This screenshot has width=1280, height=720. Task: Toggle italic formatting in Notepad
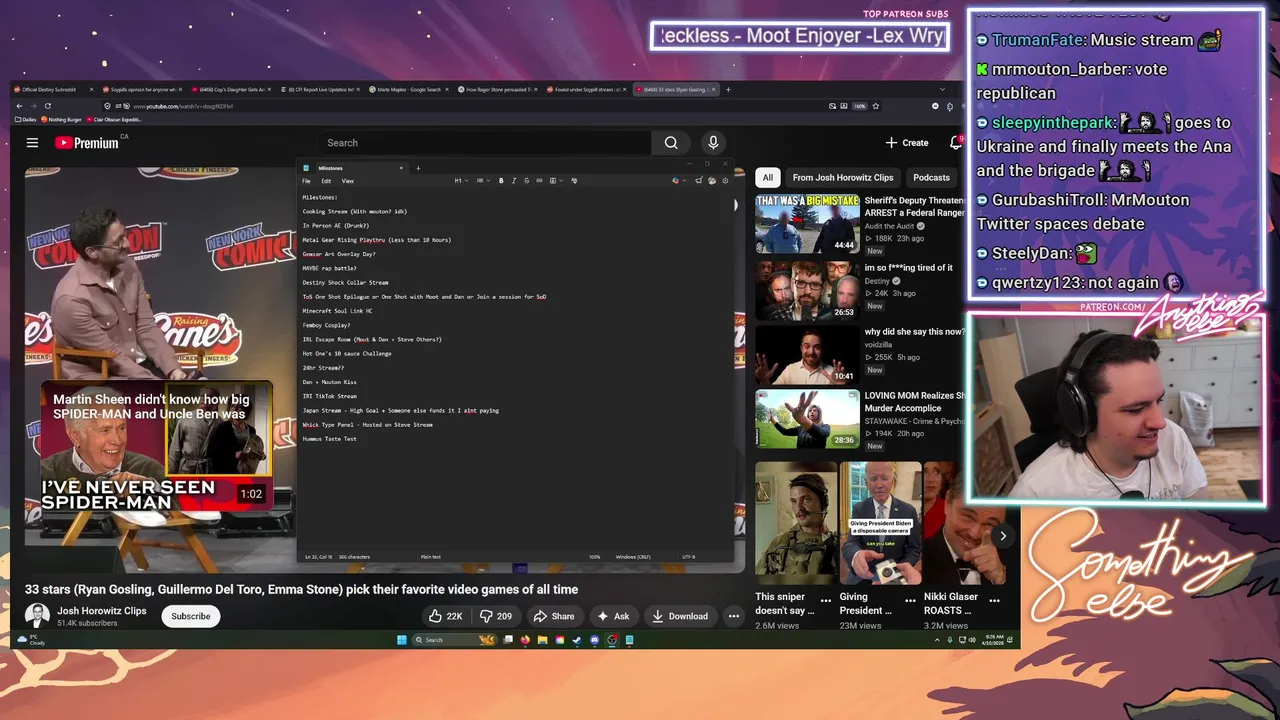(x=514, y=181)
